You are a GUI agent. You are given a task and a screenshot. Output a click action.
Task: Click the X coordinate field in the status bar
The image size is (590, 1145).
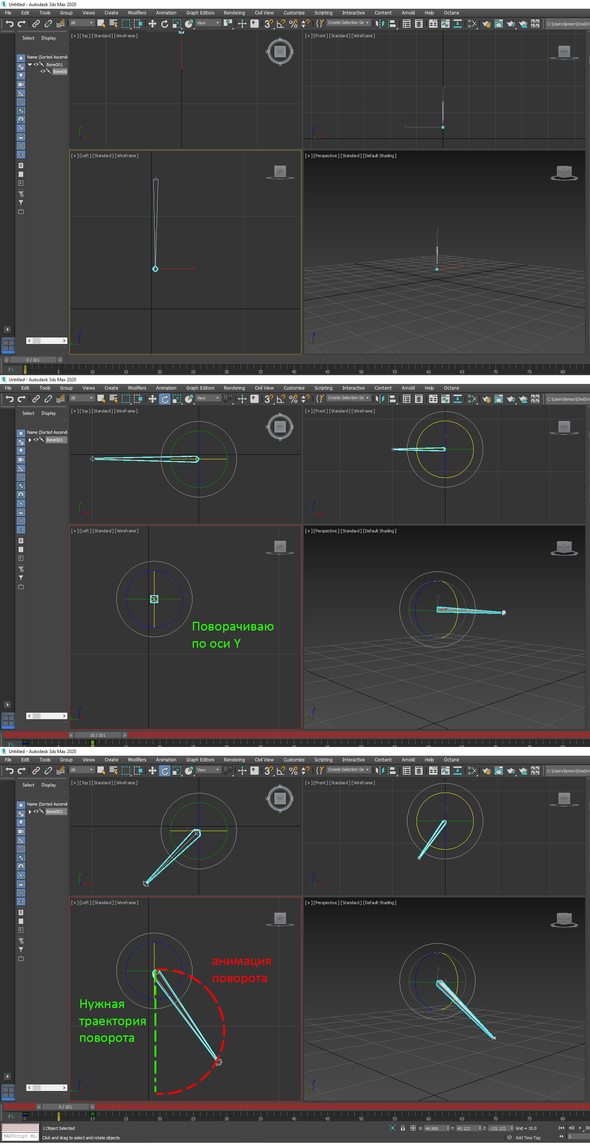click(435, 1128)
